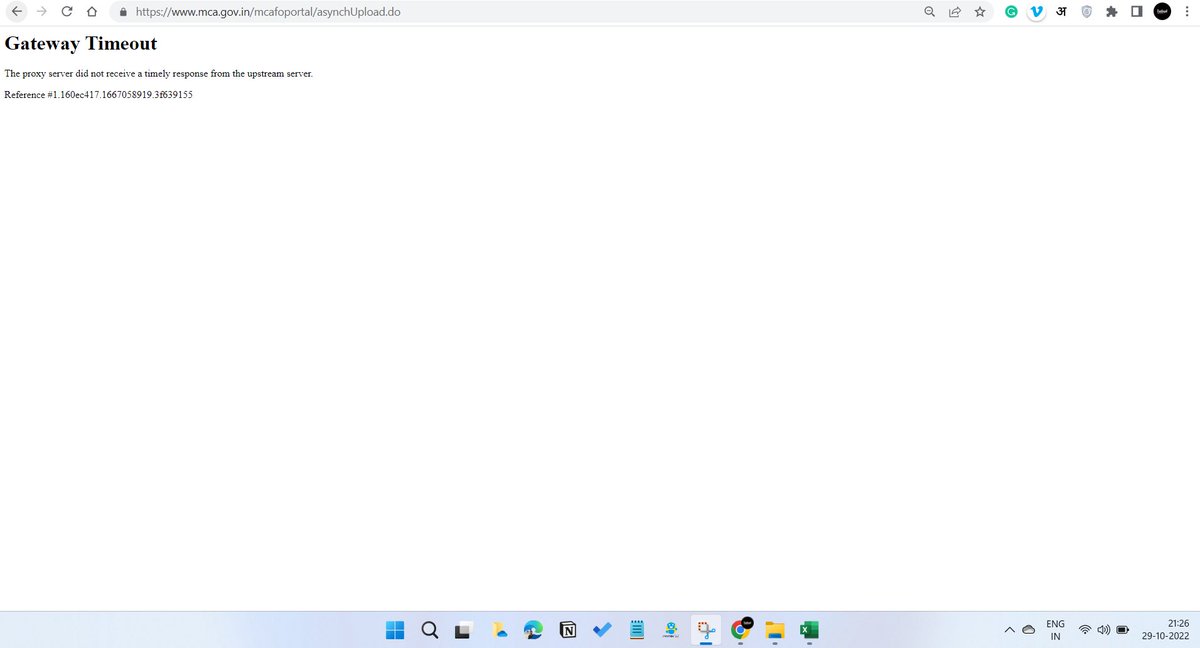Open File Explorer from taskbar

775,630
